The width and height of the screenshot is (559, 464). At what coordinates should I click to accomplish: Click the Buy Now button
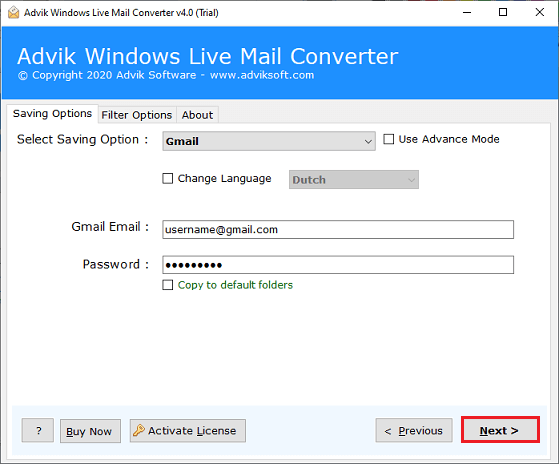(x=90, y=431)
